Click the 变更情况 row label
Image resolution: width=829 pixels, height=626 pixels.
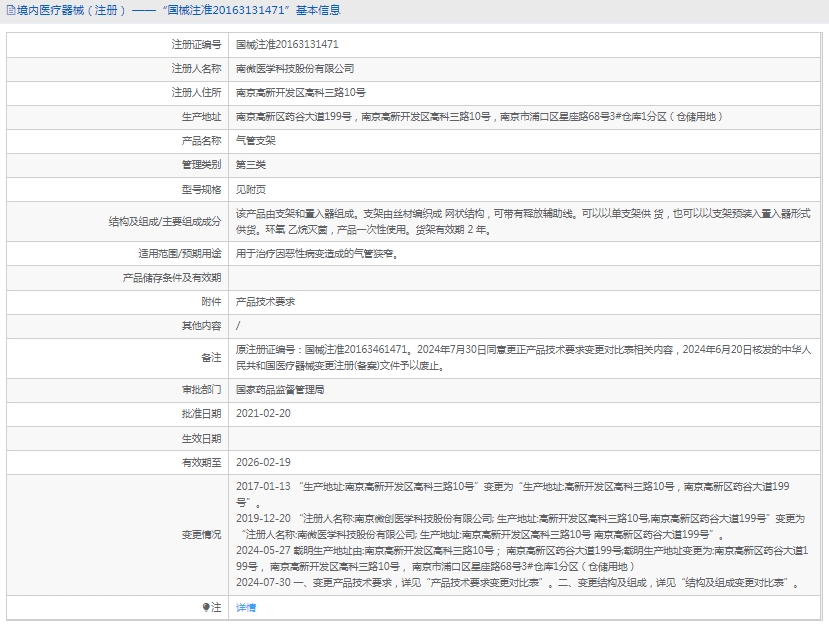click(x=201, y=534)
